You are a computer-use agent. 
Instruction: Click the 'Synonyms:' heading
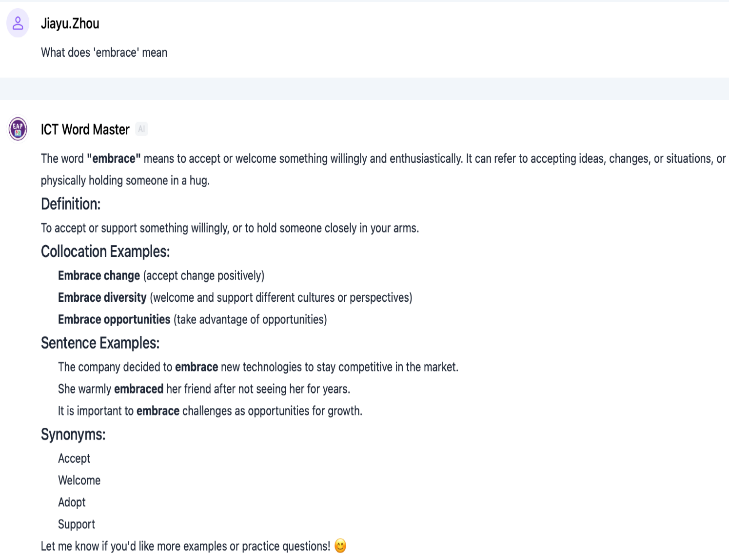point(73,435)
